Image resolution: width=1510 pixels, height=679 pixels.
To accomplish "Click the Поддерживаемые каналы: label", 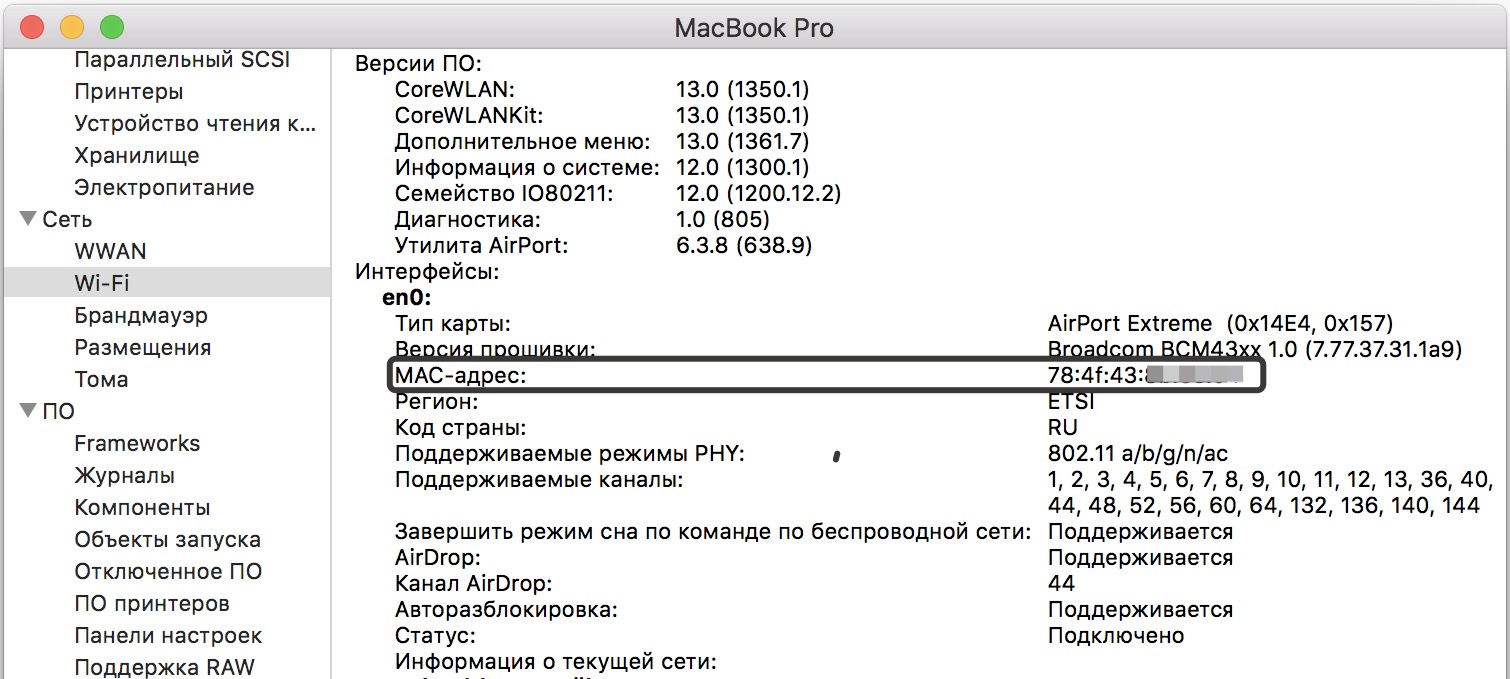I will pyautogui.click(x=539, y=479).
